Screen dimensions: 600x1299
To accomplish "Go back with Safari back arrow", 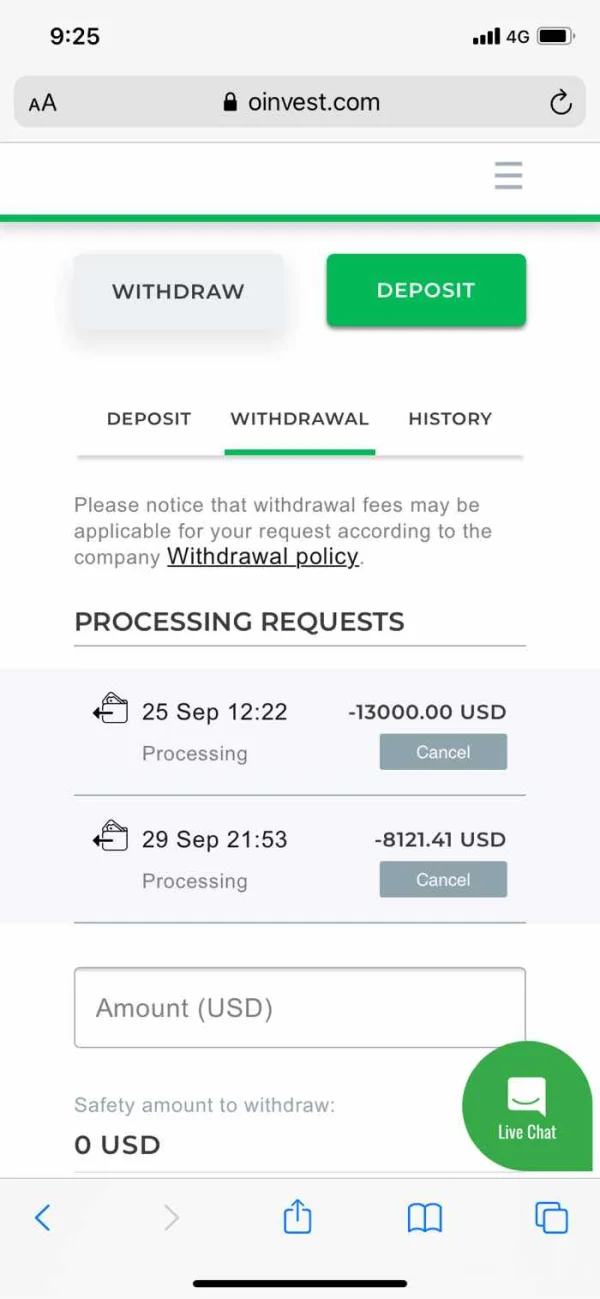I will (42, 1217).
